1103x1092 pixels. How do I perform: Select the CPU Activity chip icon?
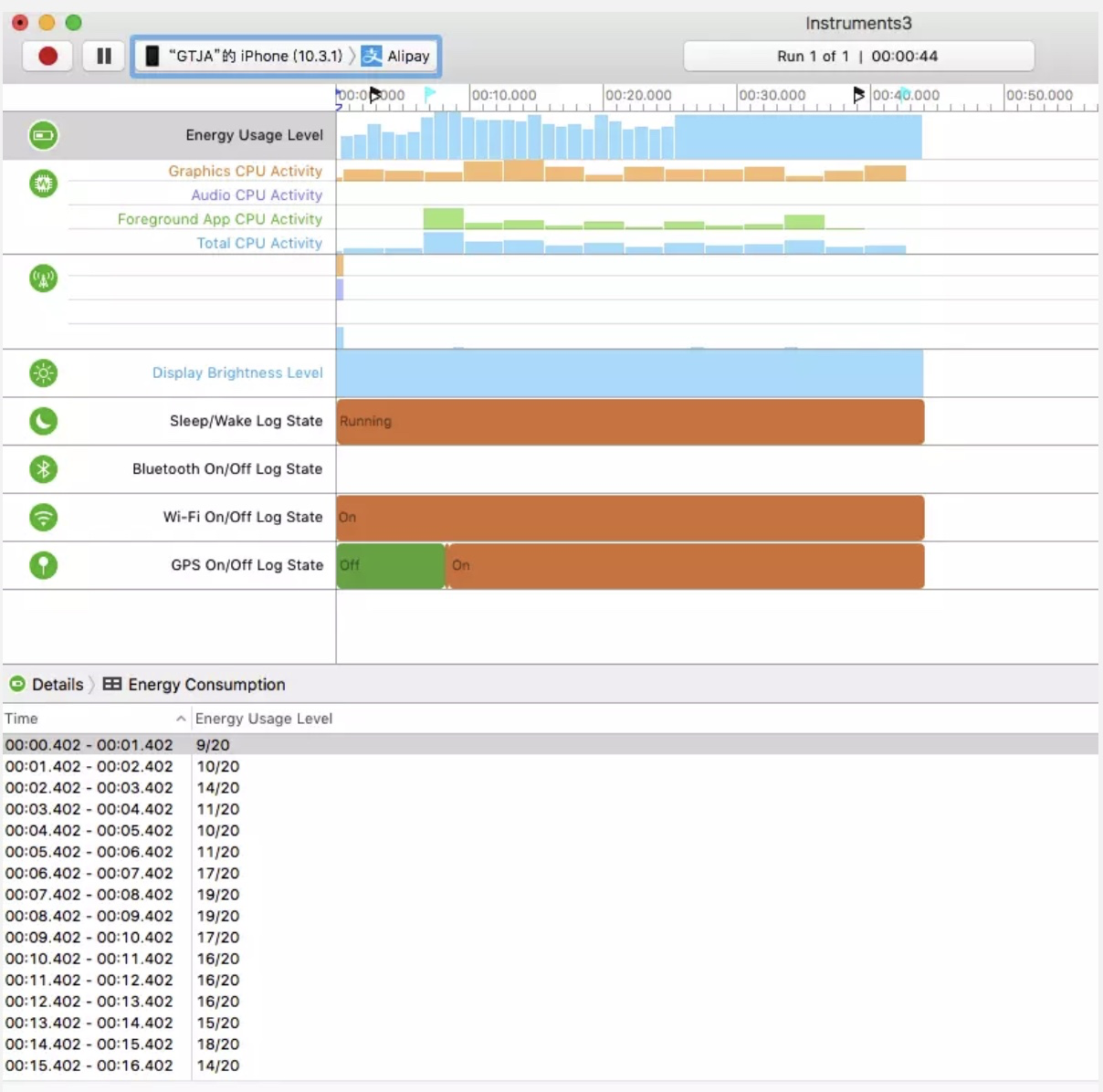(x=43, y=184)
